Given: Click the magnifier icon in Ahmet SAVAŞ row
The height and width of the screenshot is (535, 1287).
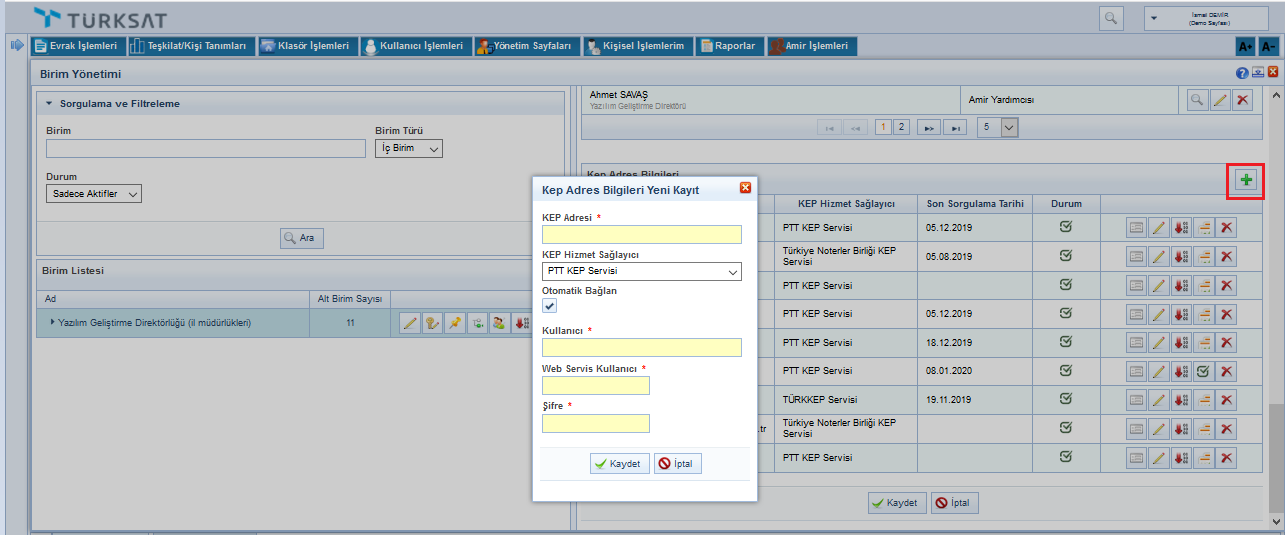Looking at the screenshot, I should pos(1197,100).
